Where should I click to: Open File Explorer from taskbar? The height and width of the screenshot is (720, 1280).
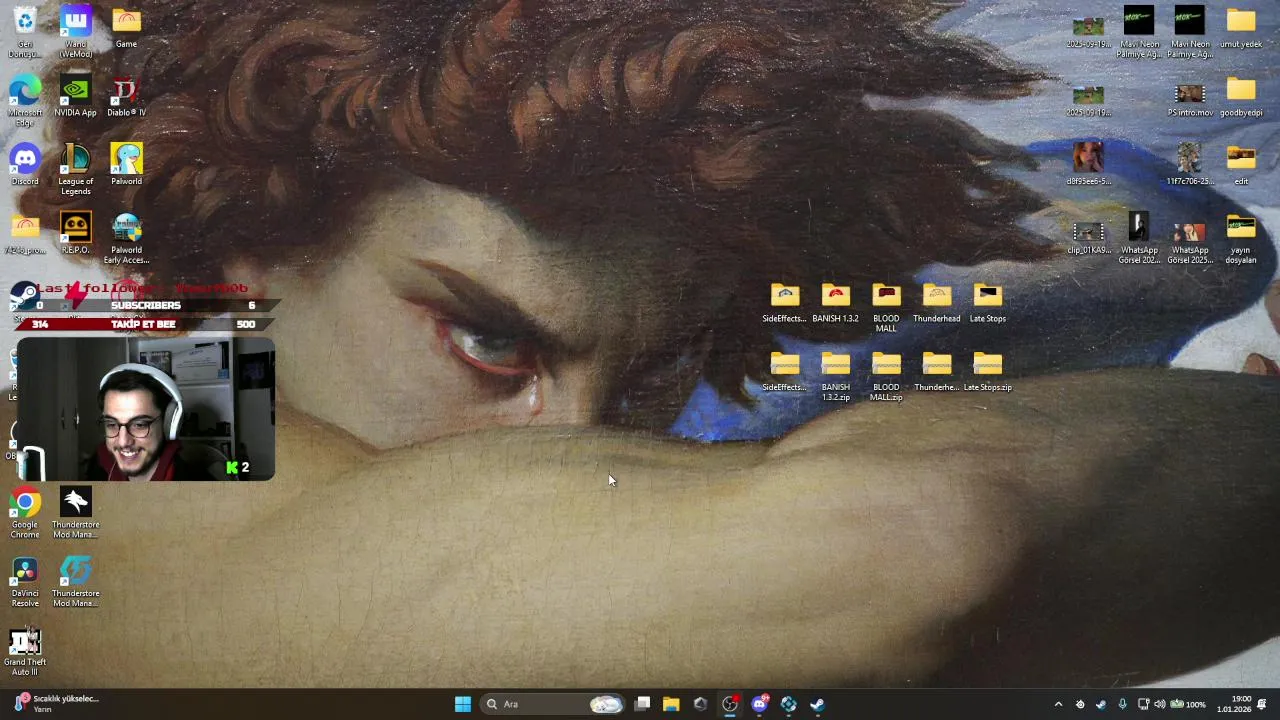[671, 704]
